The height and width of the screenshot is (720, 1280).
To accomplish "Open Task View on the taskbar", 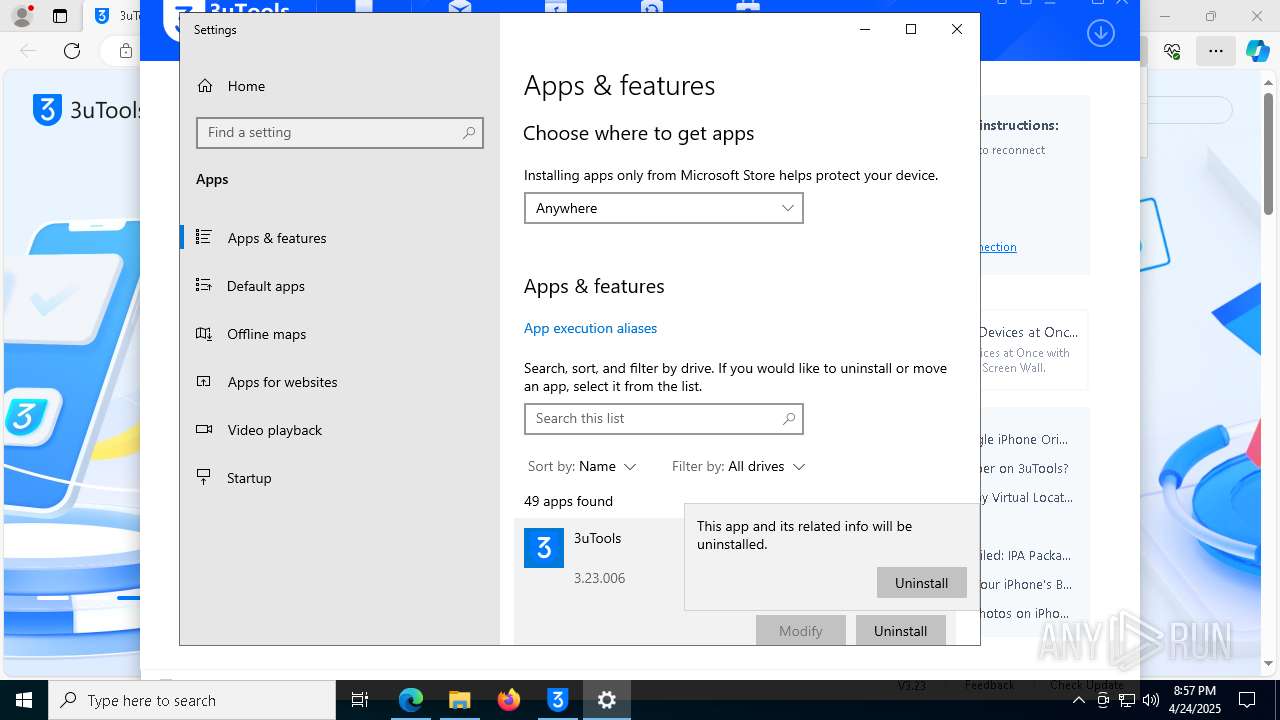I will pos(360,700).
